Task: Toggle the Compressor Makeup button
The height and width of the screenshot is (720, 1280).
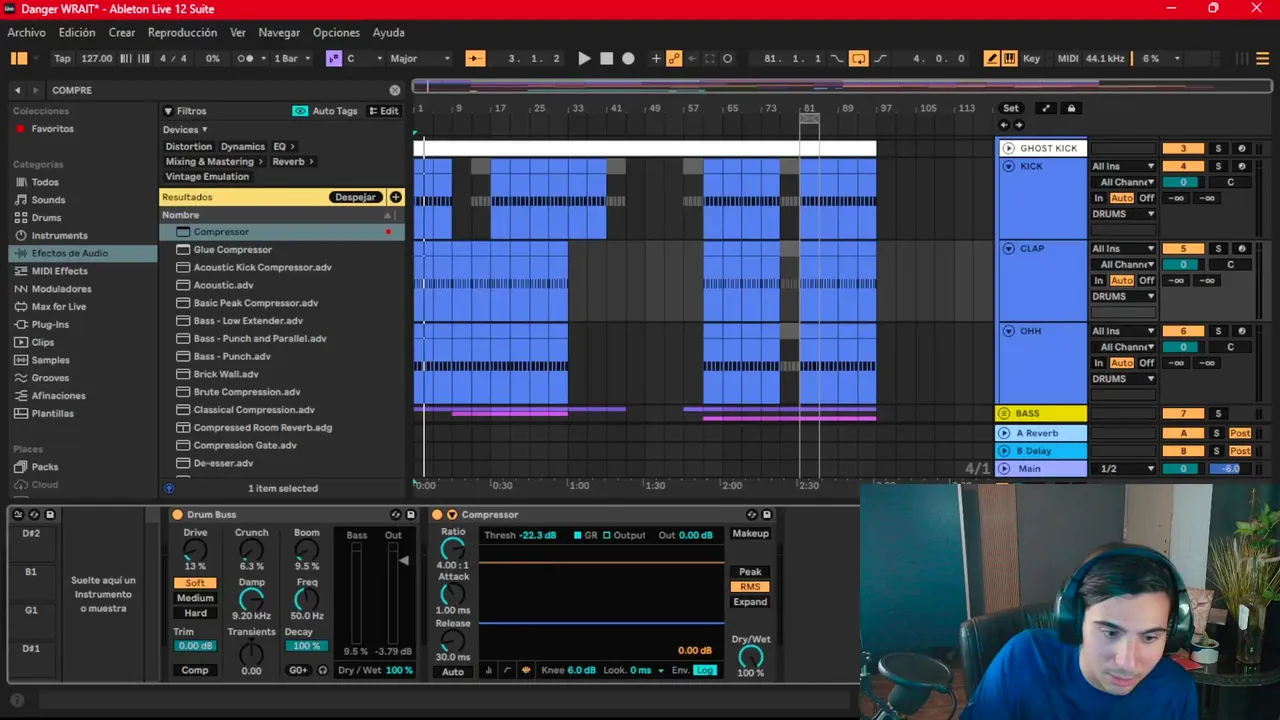Action: pyautogui.click(x=750, y=534)
